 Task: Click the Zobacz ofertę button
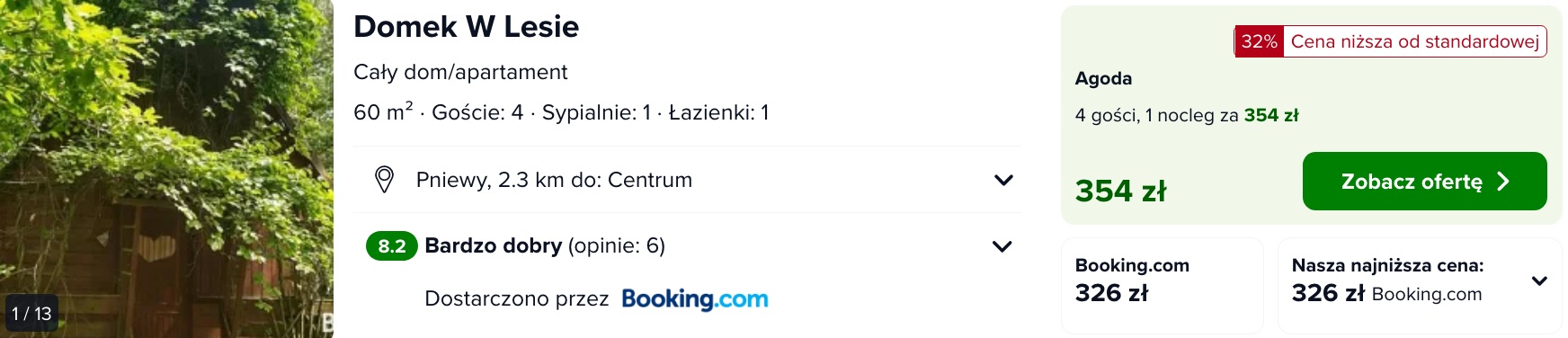(1424, 182)
